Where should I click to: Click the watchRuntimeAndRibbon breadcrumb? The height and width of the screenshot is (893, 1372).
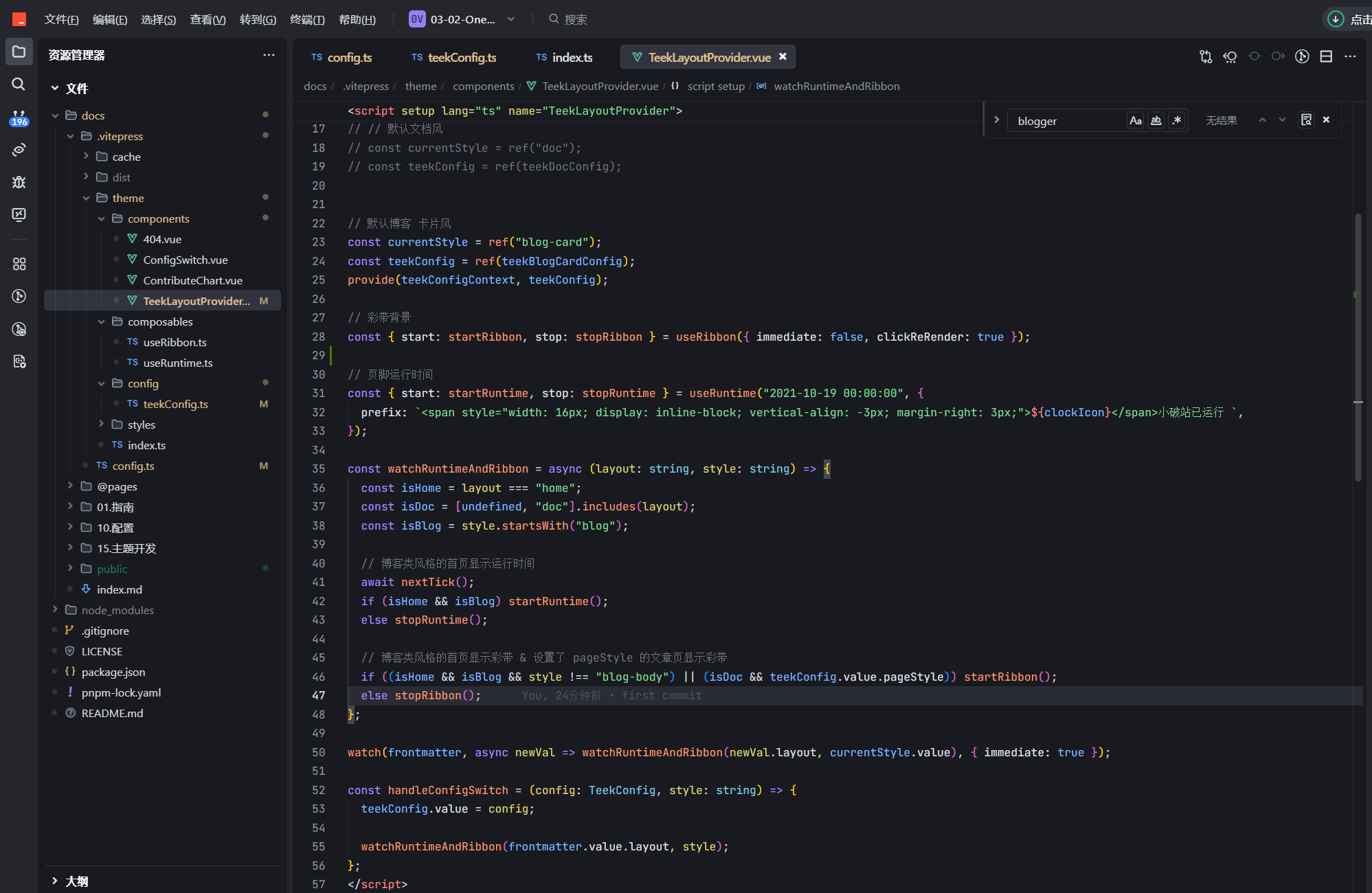837,87
